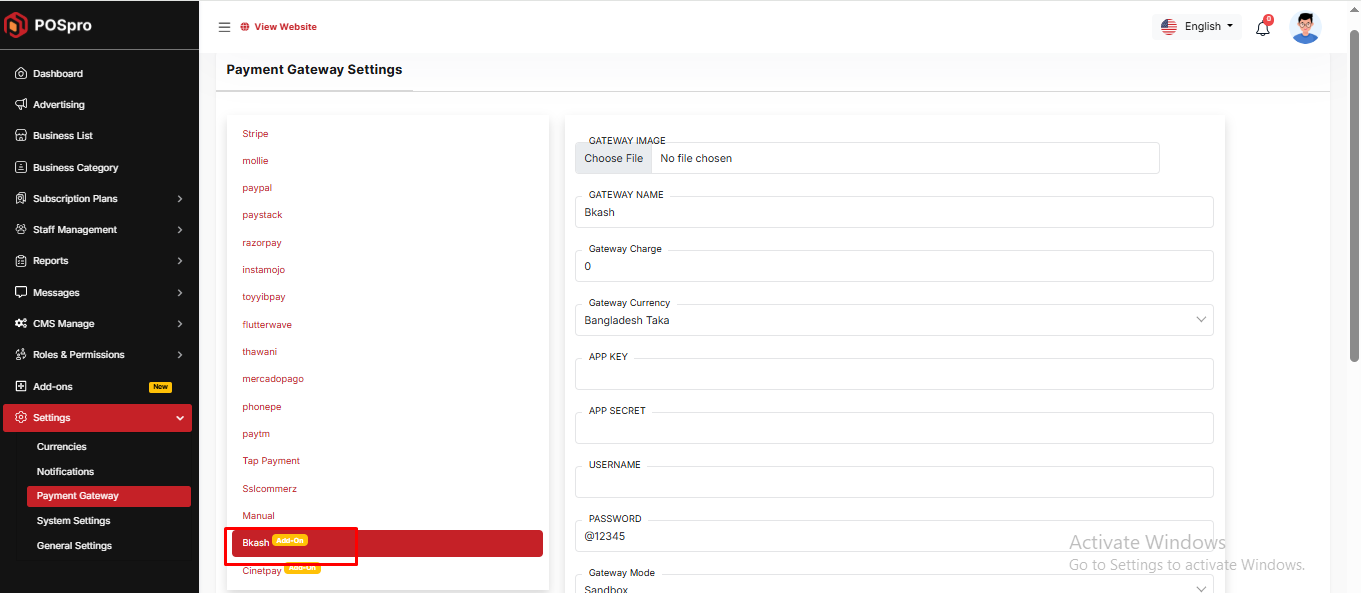This screenshot has height=593, width=1361.
Task: Select the Cinetpay gateway tab
Action: pos(262,571)
